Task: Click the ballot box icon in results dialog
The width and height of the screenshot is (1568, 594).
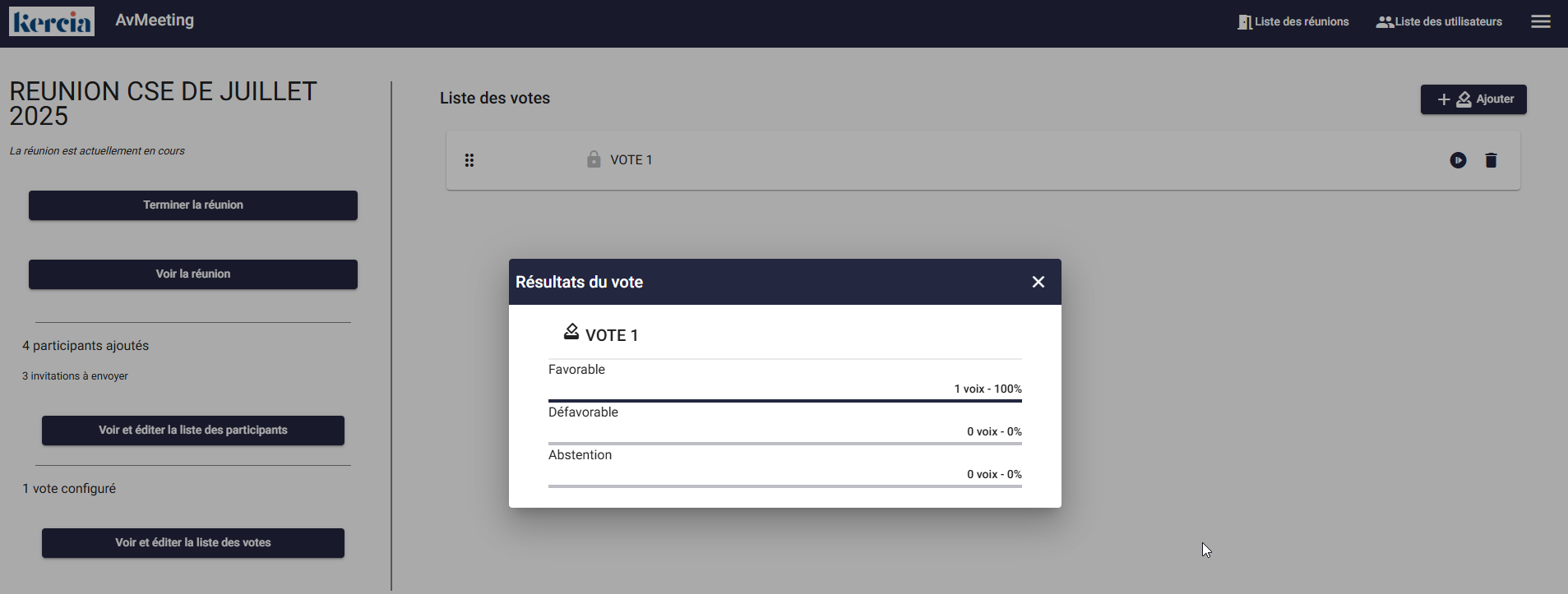Action: (571, 332)
